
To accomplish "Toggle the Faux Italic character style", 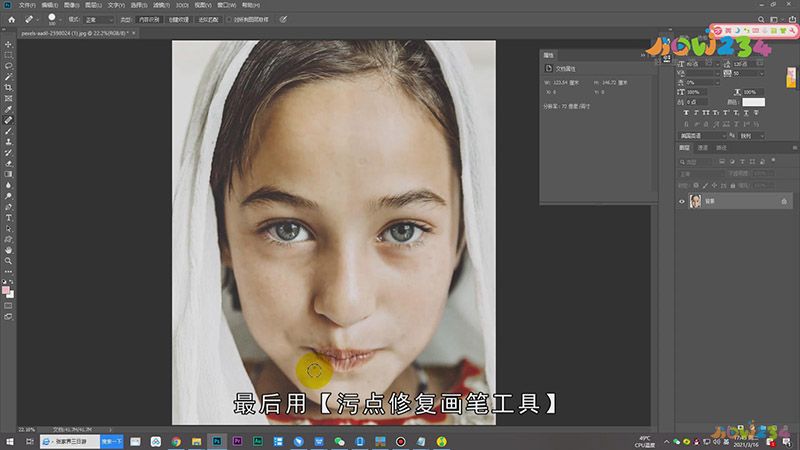I will tap(696, 113).
